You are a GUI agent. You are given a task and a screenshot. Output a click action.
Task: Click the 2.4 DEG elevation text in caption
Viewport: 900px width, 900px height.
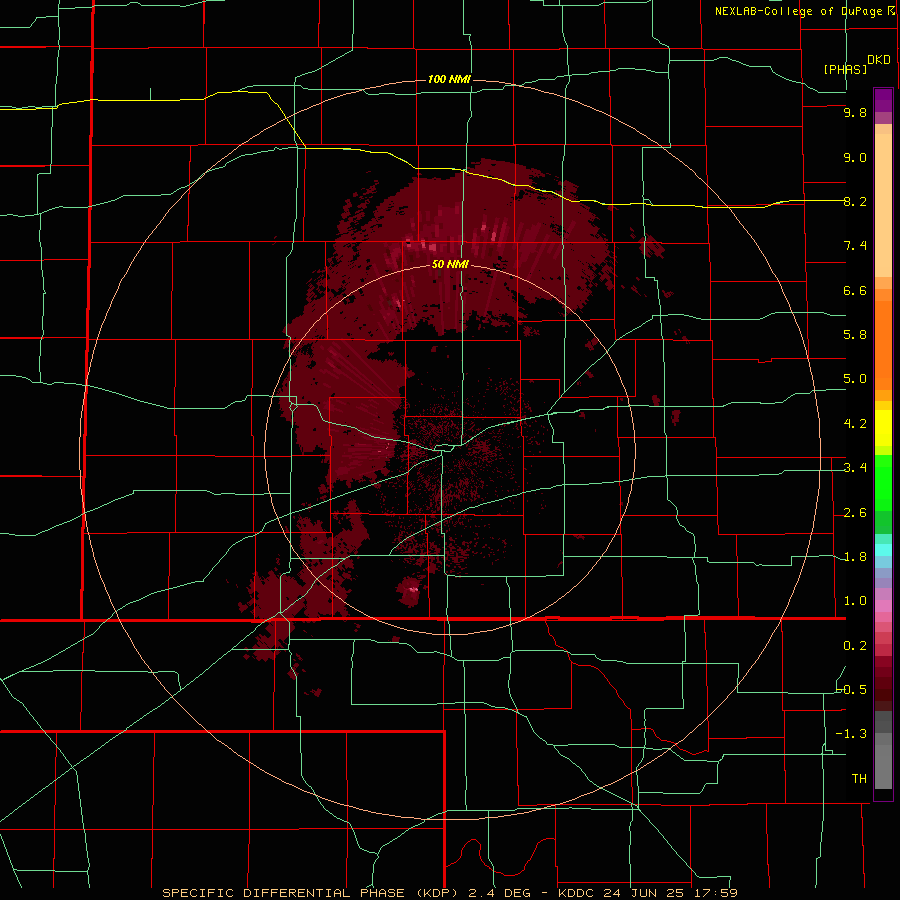point(499,893)
